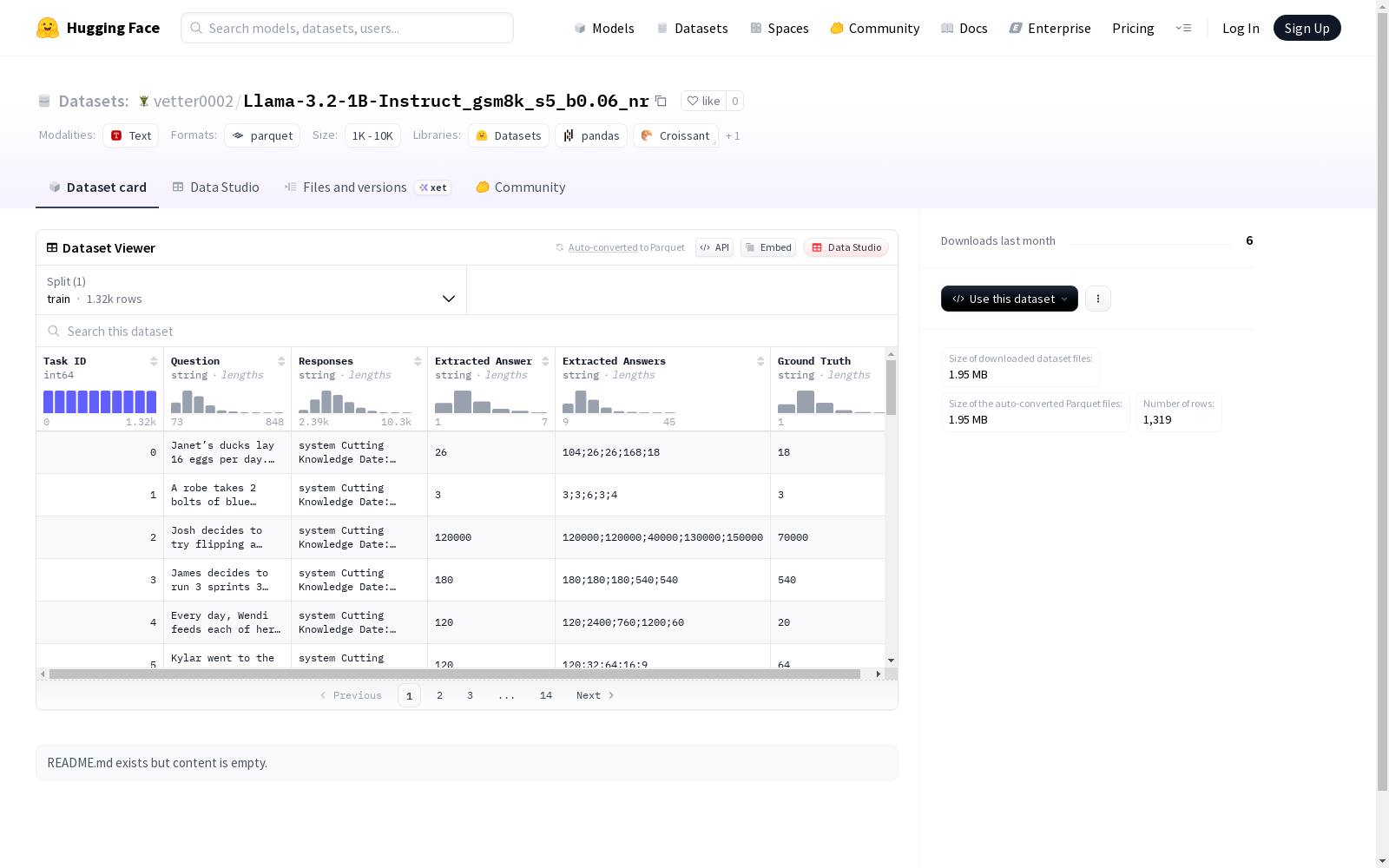Select the Dataset card tab
Viewport: 1389px width, 868px height.
[97, 187]
